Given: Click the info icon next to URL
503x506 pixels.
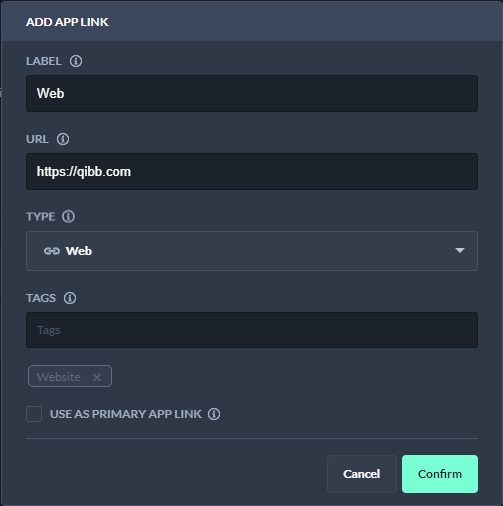Looking at the screenshot, I should (63, 139).
